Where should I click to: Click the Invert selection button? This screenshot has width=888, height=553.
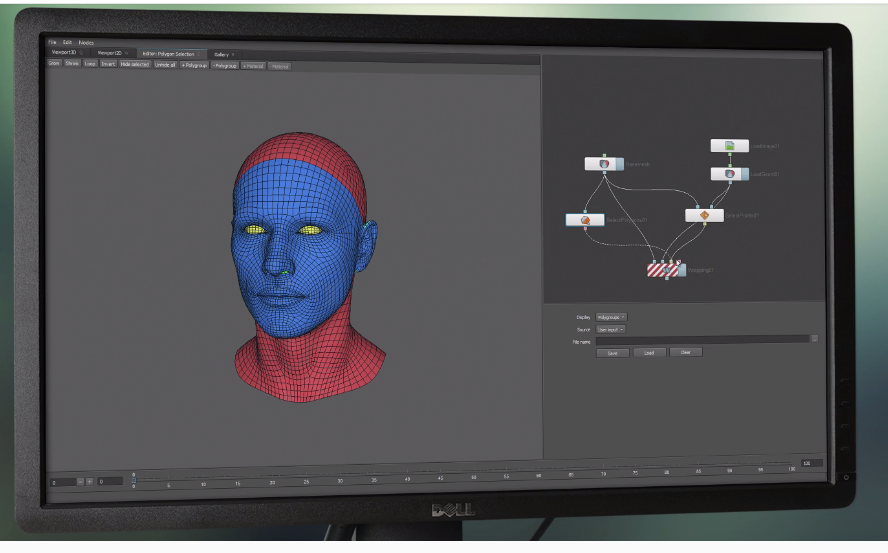click(x=108, y=64)
